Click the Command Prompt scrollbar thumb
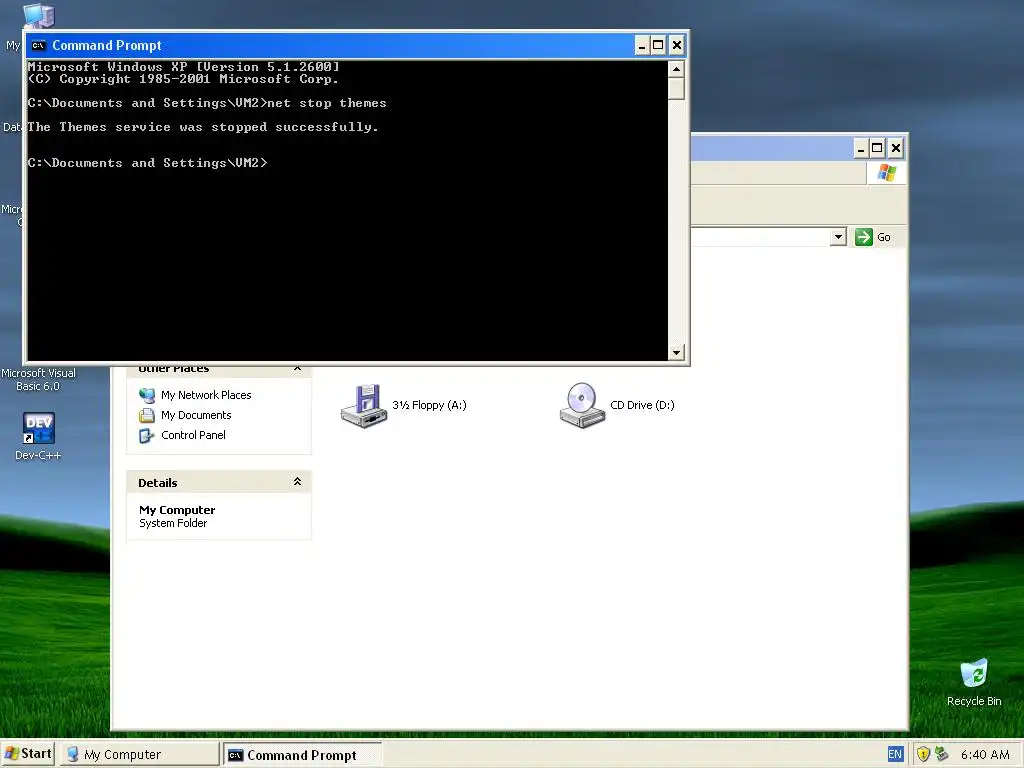Screen dimensions: 1024x768 pos(676,88)
